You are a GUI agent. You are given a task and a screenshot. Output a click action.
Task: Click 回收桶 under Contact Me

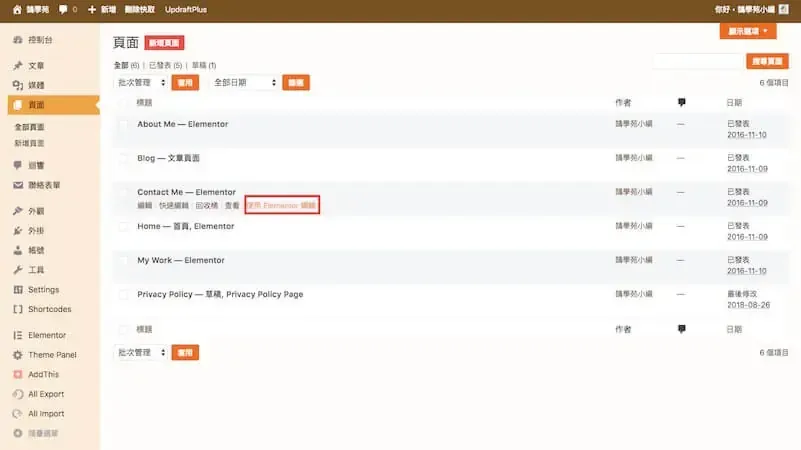[x=206, y=205]
